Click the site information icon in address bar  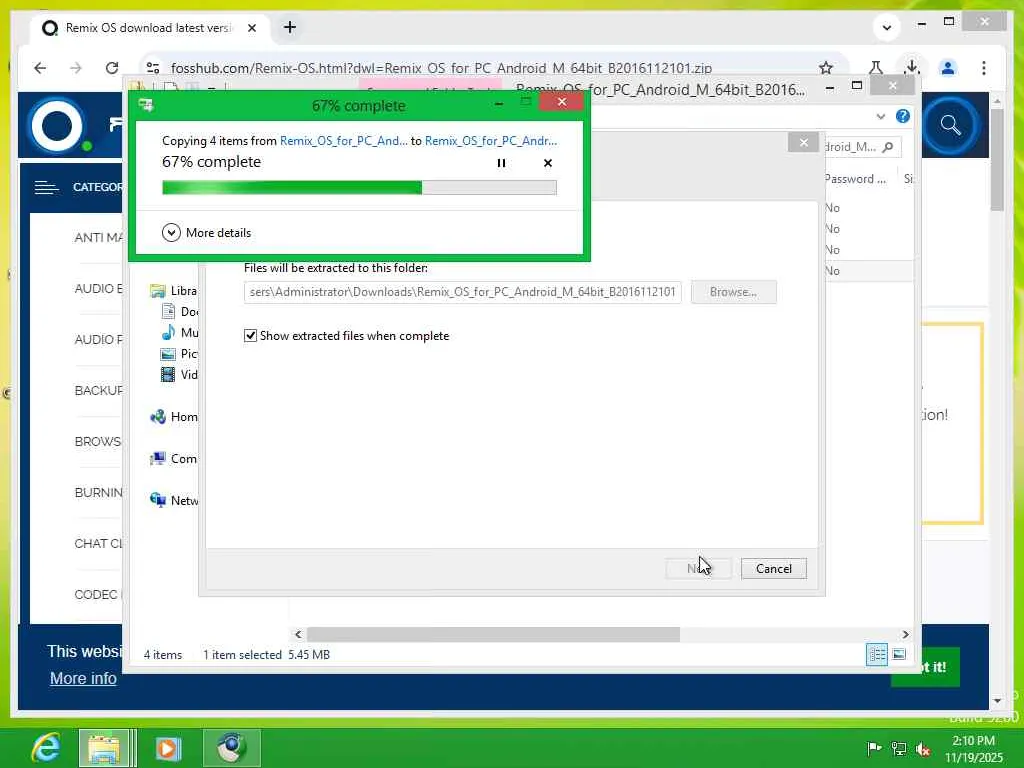153,68
